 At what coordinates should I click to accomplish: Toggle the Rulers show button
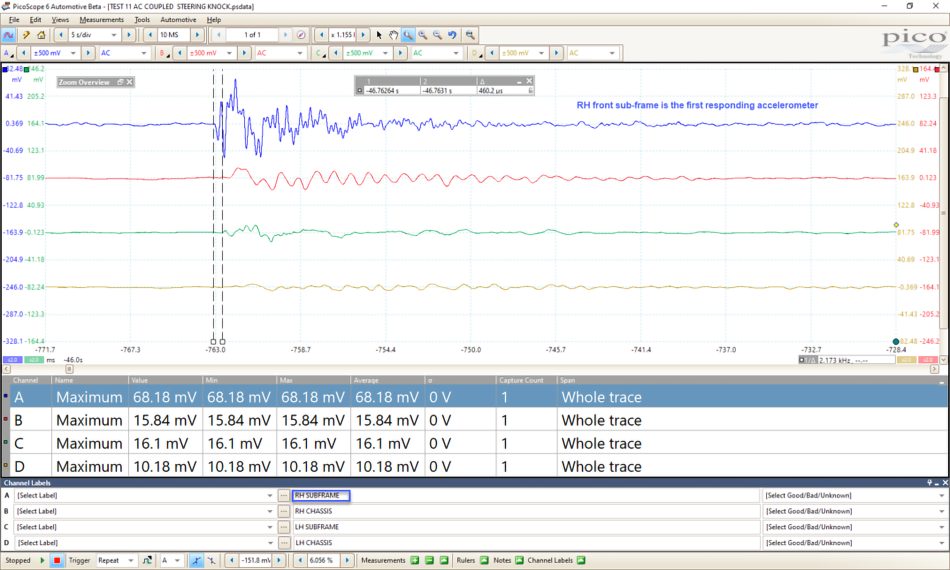click(484, 560)
